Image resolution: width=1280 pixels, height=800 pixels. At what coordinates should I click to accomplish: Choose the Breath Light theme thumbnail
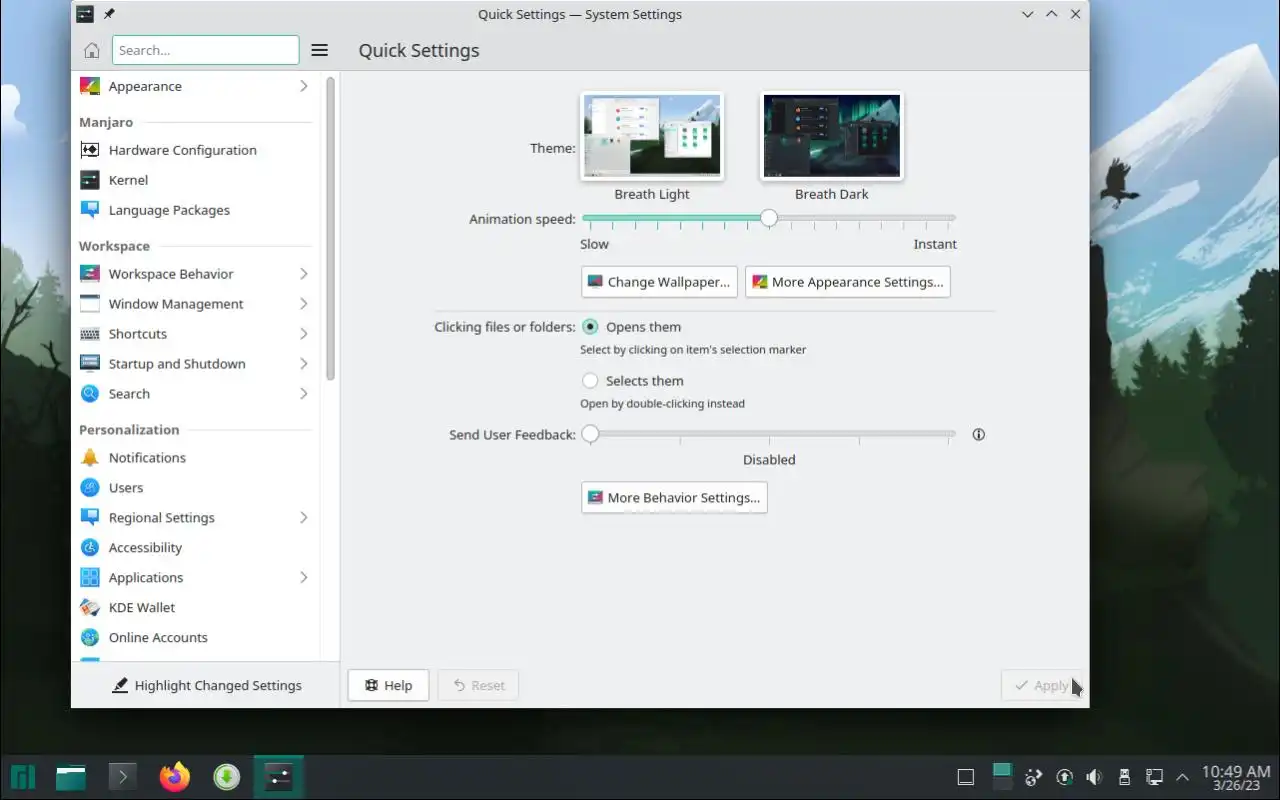[652, 136]
